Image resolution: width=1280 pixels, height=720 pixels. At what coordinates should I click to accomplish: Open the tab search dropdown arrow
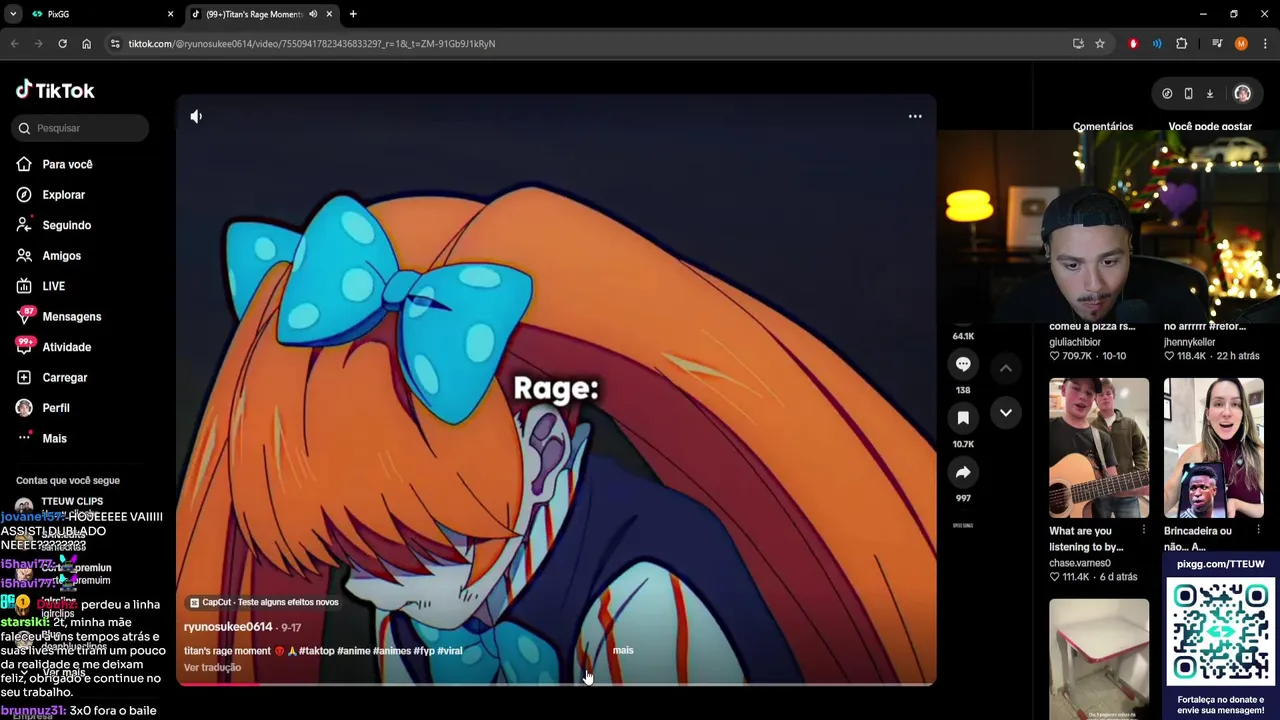click(x=13, y=14)
